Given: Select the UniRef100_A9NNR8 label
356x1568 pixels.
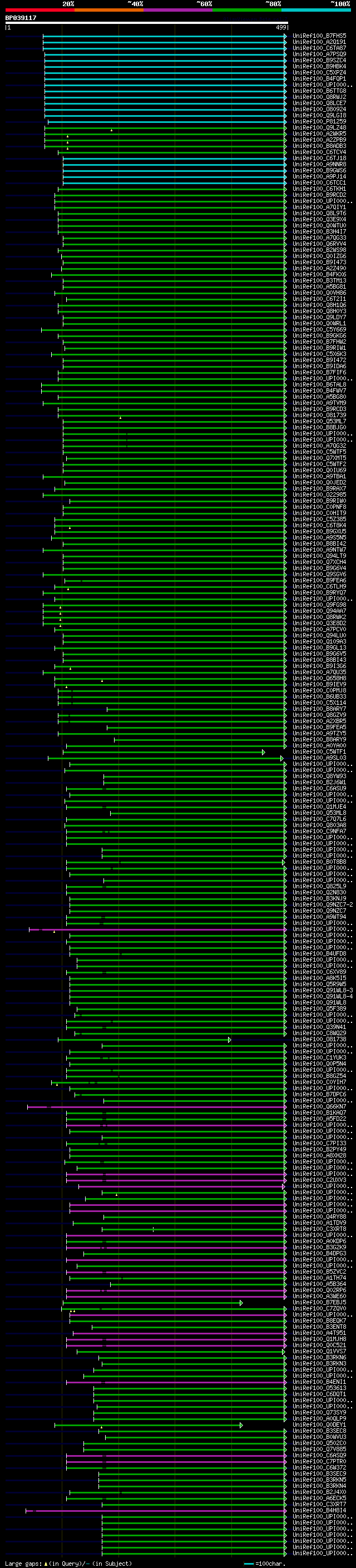Looking at the screenshot, I should pyautogui.click(x=319, y=164).
